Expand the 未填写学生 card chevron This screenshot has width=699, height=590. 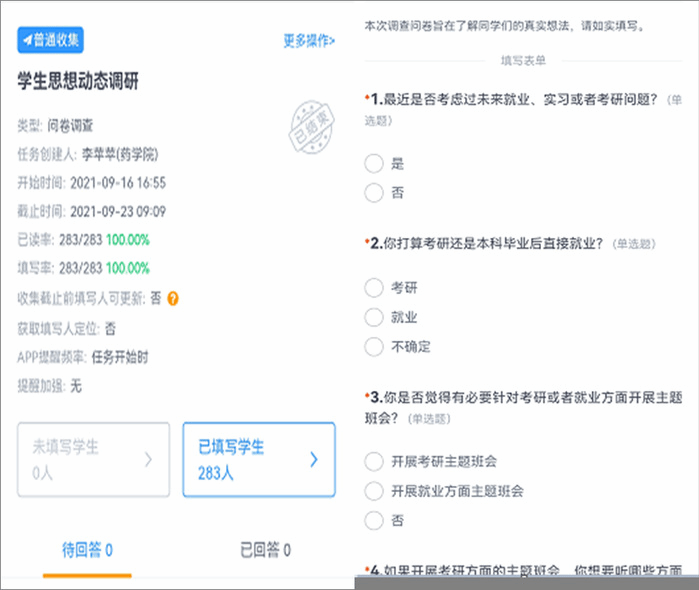point(149,460)
